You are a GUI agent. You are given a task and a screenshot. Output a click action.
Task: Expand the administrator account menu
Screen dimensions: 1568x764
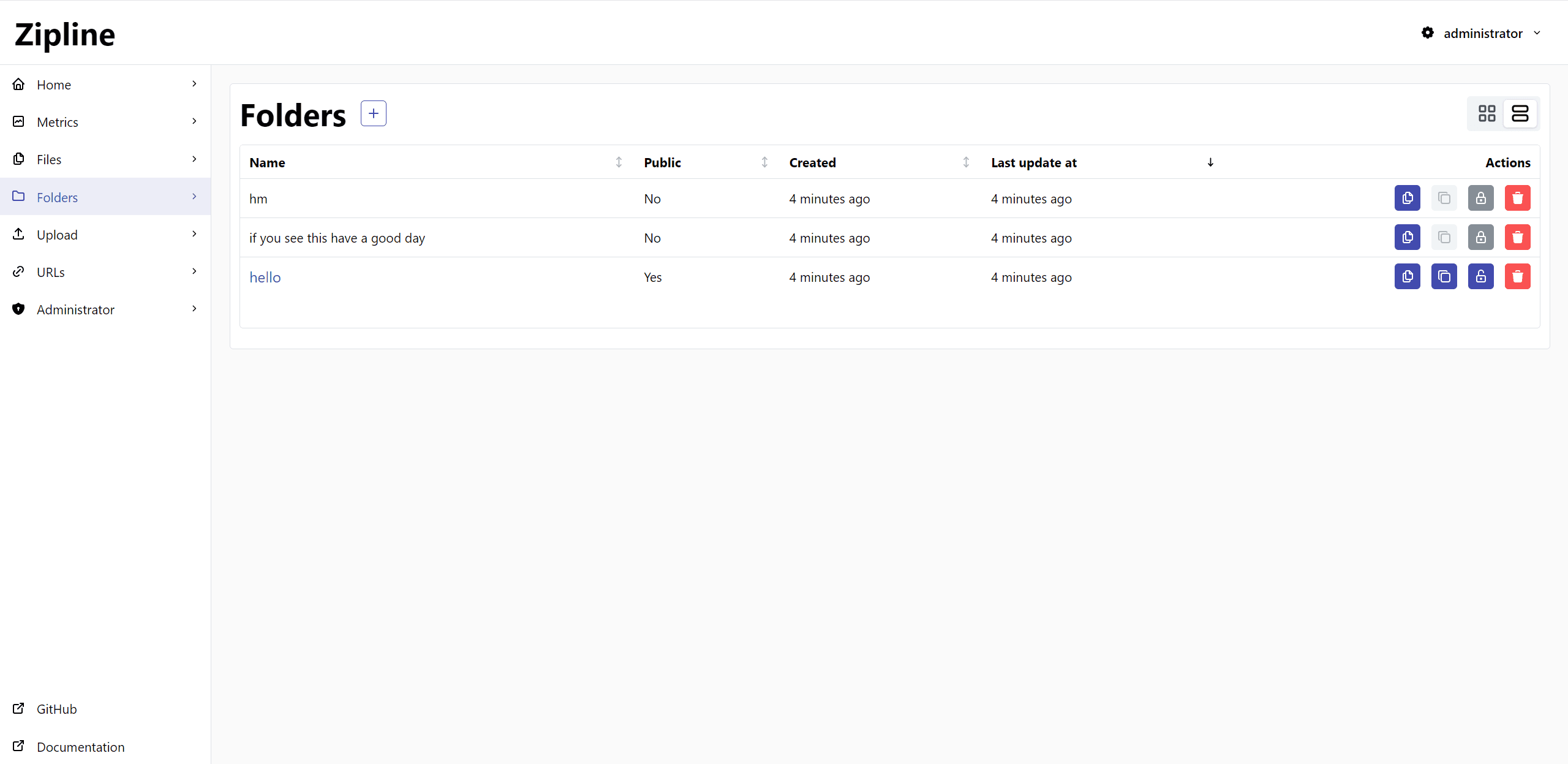coord(1537,32)
